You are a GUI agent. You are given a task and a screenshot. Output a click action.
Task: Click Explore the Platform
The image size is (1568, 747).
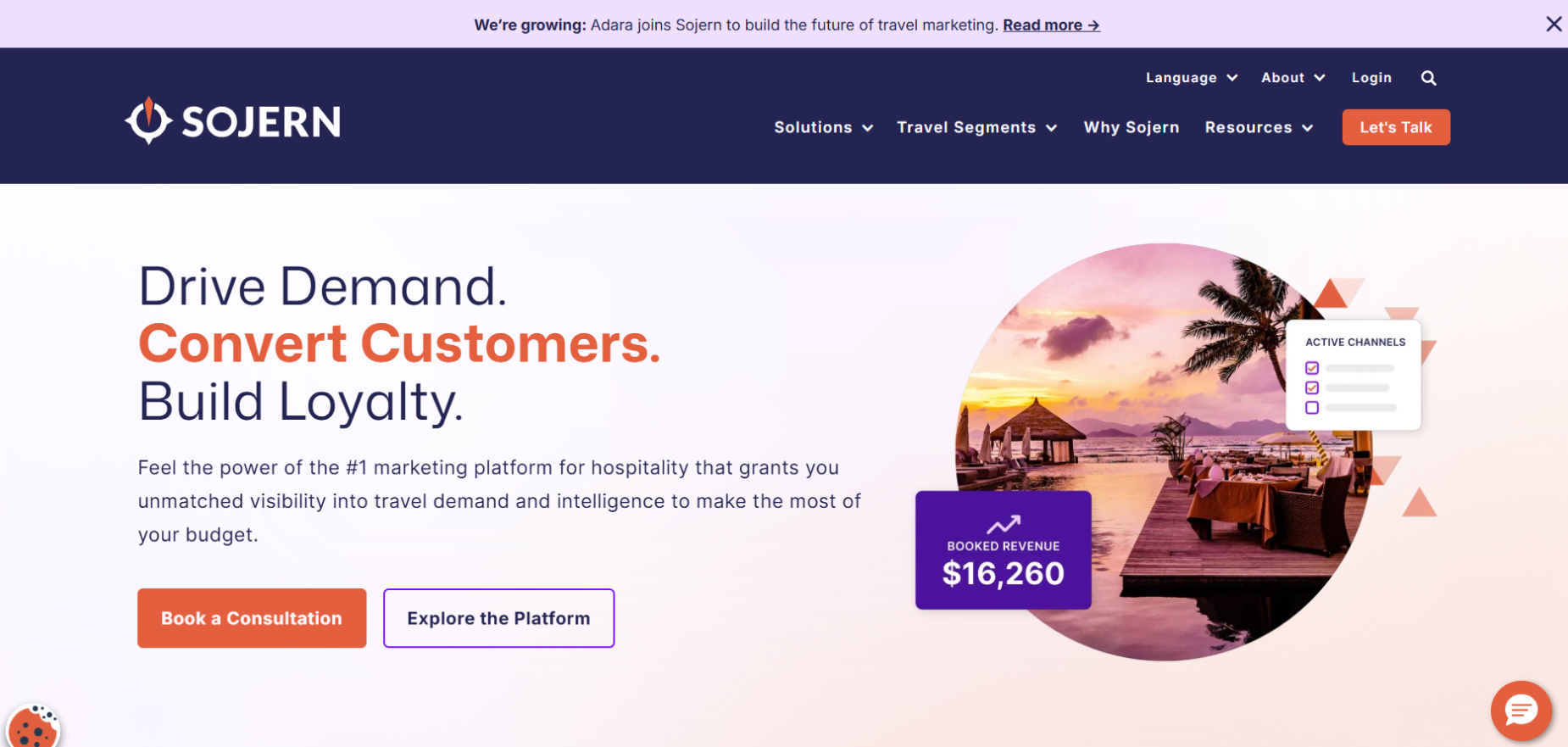tap(498, 618)
